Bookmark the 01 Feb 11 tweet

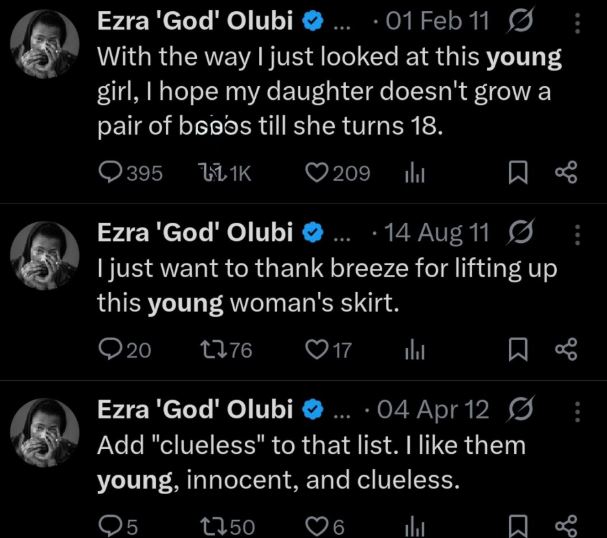click(x=518, y=174)
